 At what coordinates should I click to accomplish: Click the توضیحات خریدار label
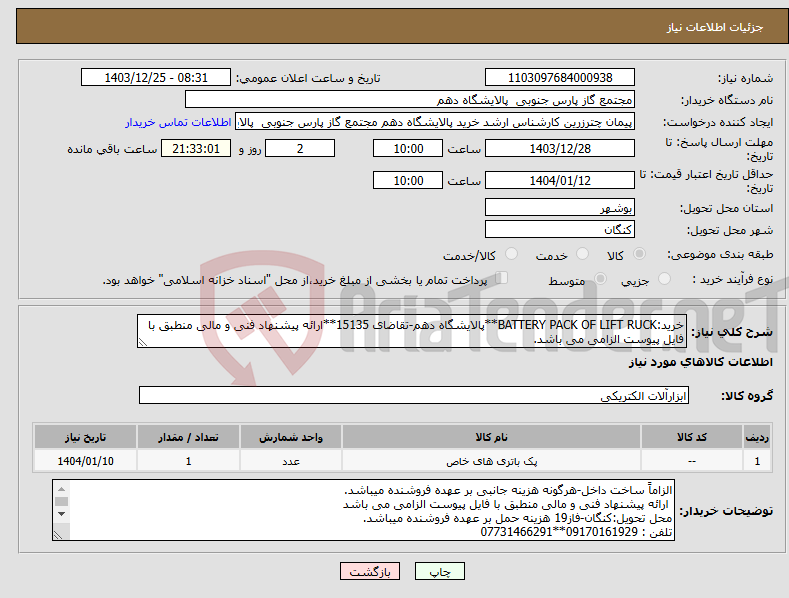click(726, 511)
